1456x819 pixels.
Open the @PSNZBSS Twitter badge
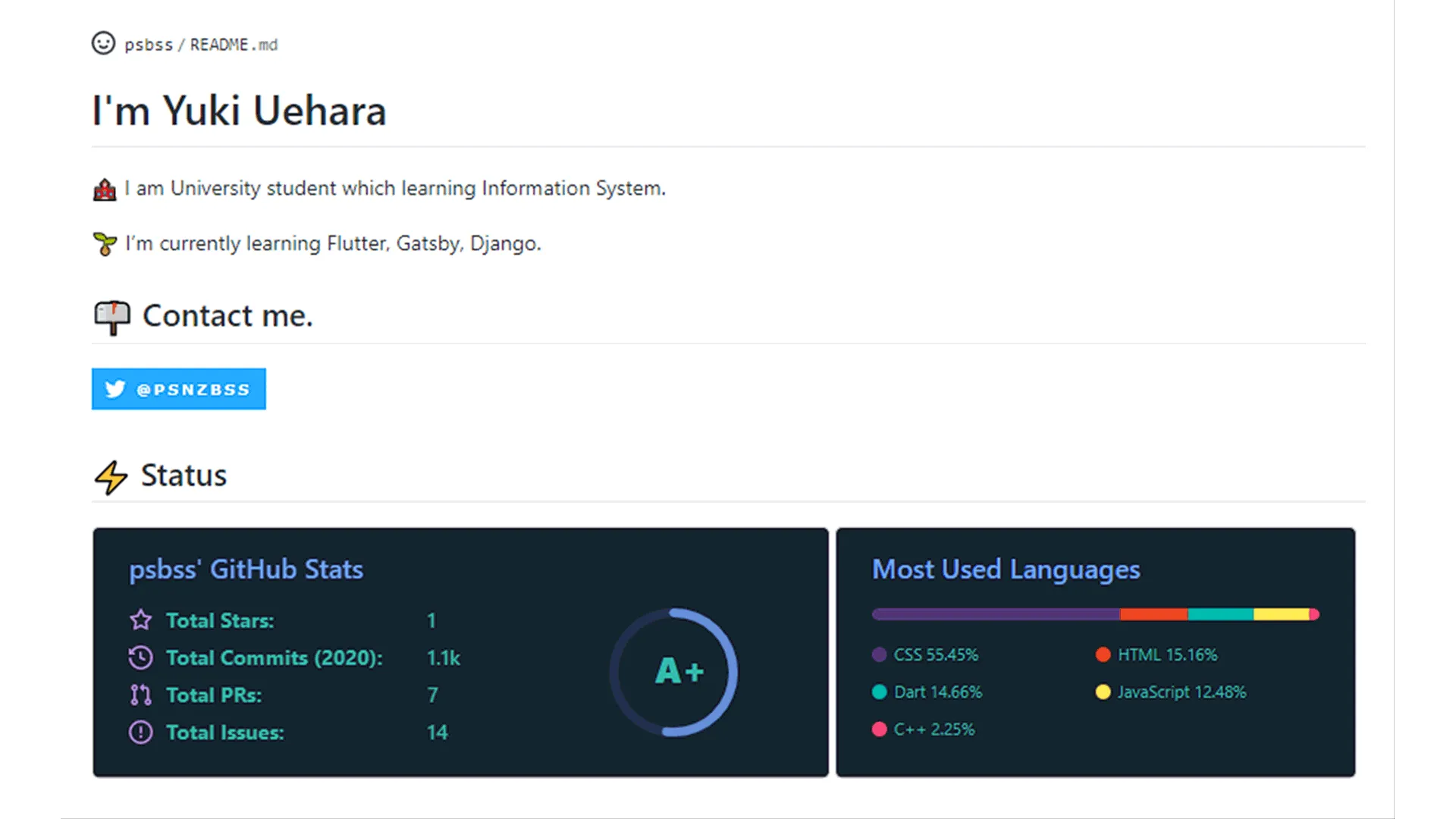point(179,389)
